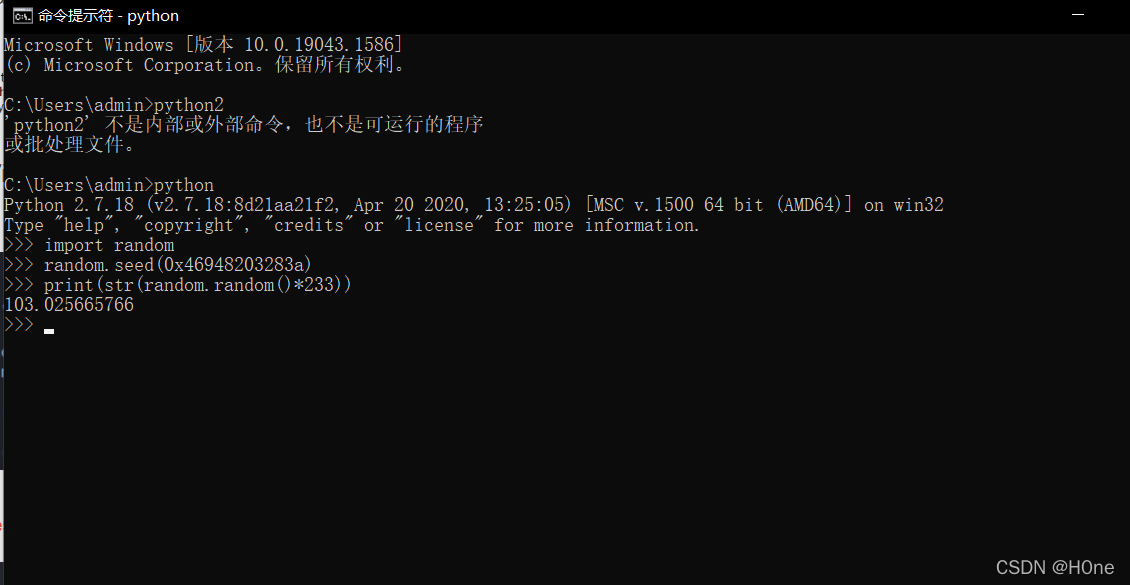Click the output value 103.025665766
Image resolution: width=1130 pixels, height=585 pixels.
click(x=69, y=305)
